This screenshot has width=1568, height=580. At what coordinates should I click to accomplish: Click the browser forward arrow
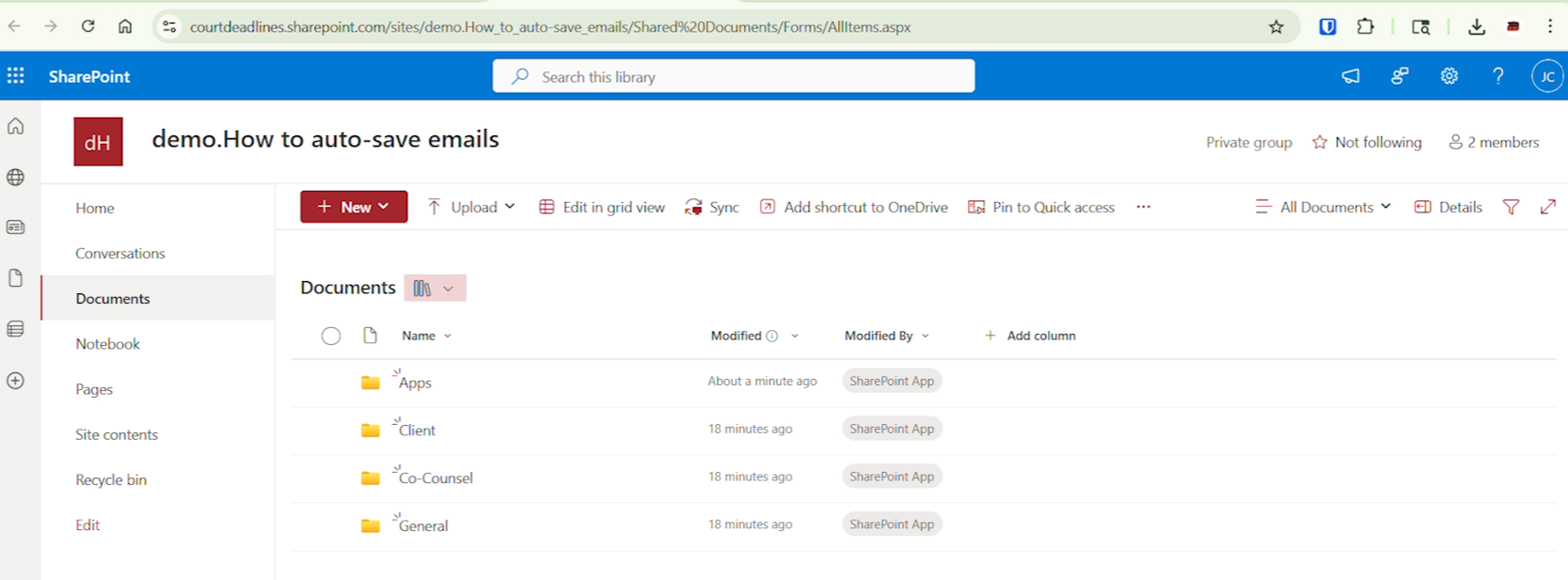pos(51,26)
